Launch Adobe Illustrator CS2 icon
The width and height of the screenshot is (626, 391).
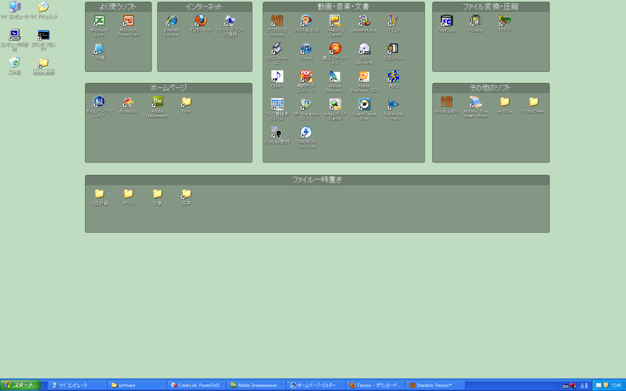[364, 77]
